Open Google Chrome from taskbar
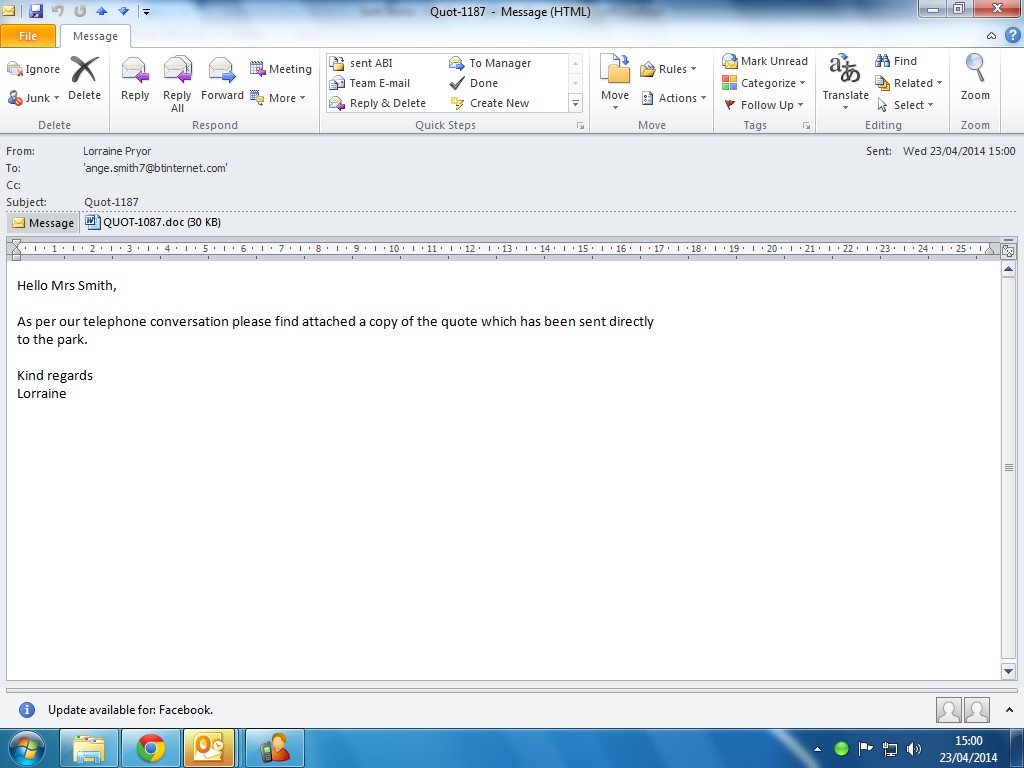Image resolution: width=1024 pixels, height=768 pixels. point(150,748)
